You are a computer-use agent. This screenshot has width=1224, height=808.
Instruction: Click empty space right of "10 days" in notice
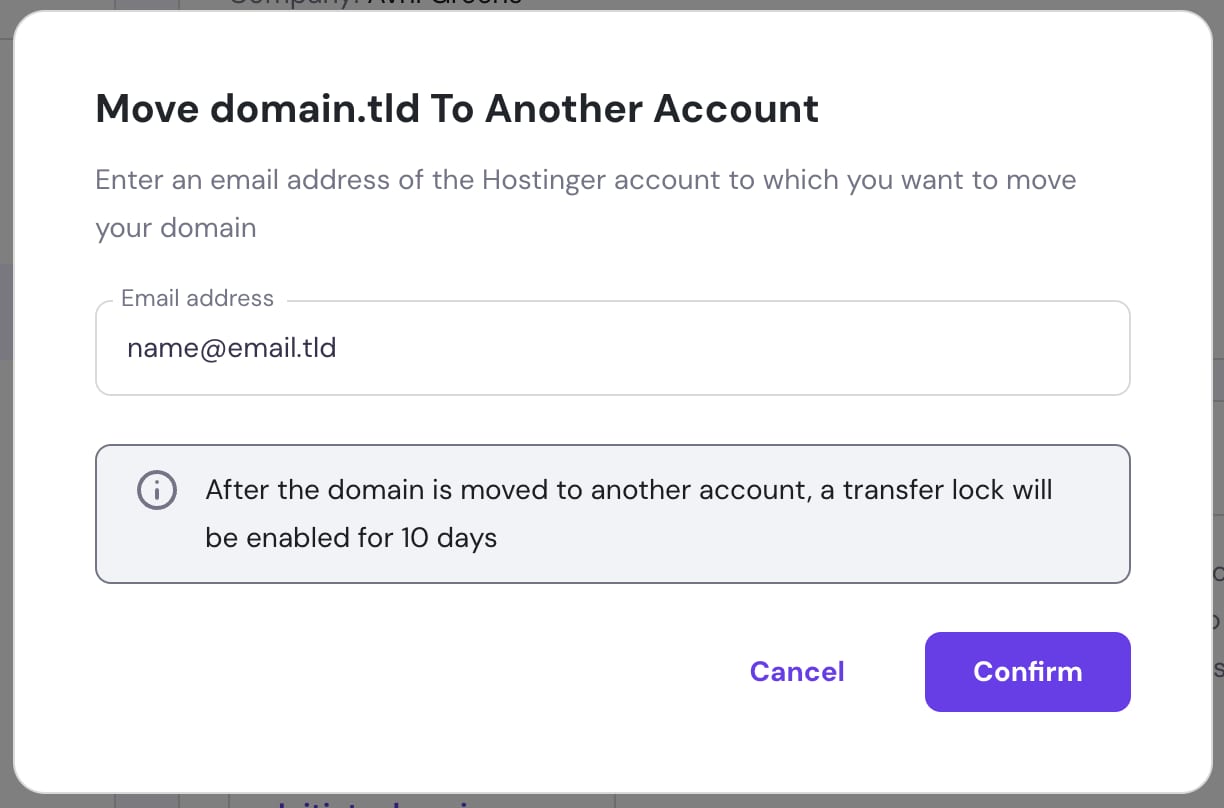tap(800, 538)
